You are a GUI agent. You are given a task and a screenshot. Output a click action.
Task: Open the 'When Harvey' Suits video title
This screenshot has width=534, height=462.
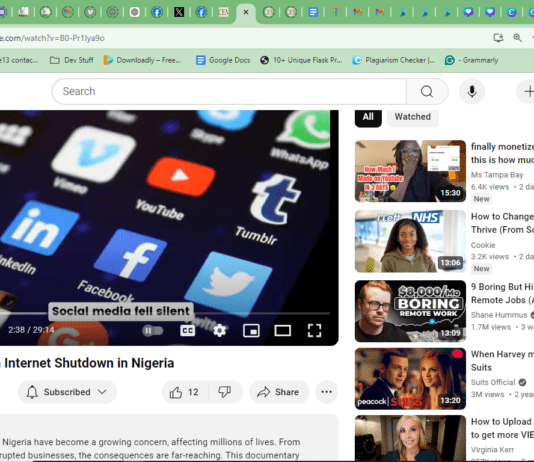click(502, 361)
